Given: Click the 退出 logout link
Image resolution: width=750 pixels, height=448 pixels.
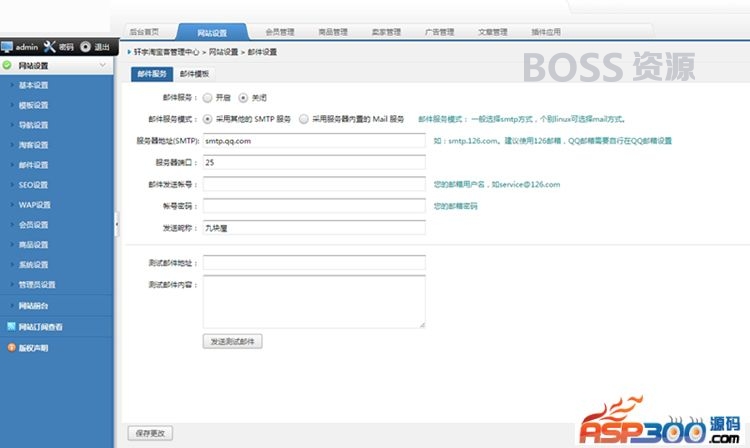Looking at the screenshot, I should pos(102,47).
